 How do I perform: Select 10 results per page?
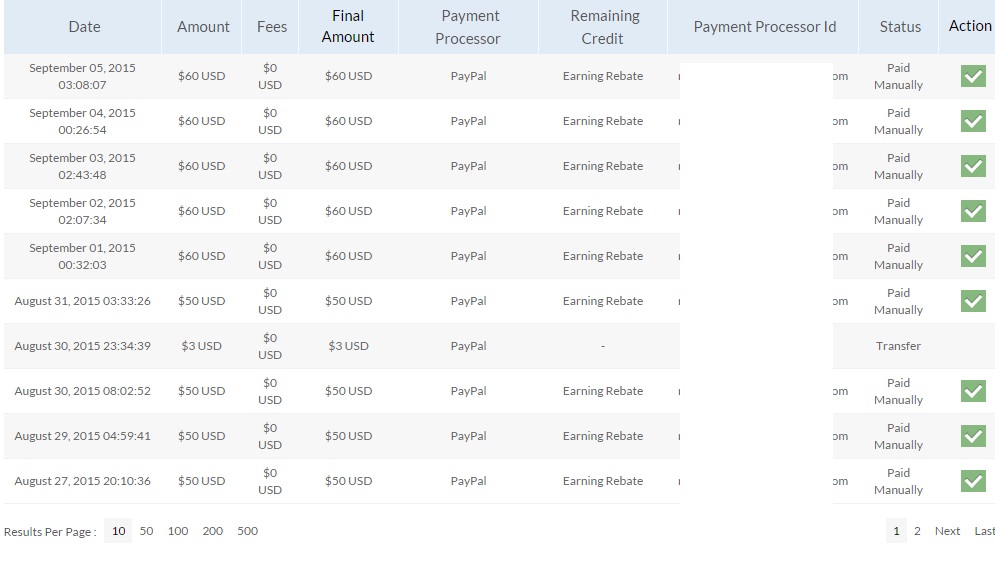pyautogui.click(x=118, y=531)
